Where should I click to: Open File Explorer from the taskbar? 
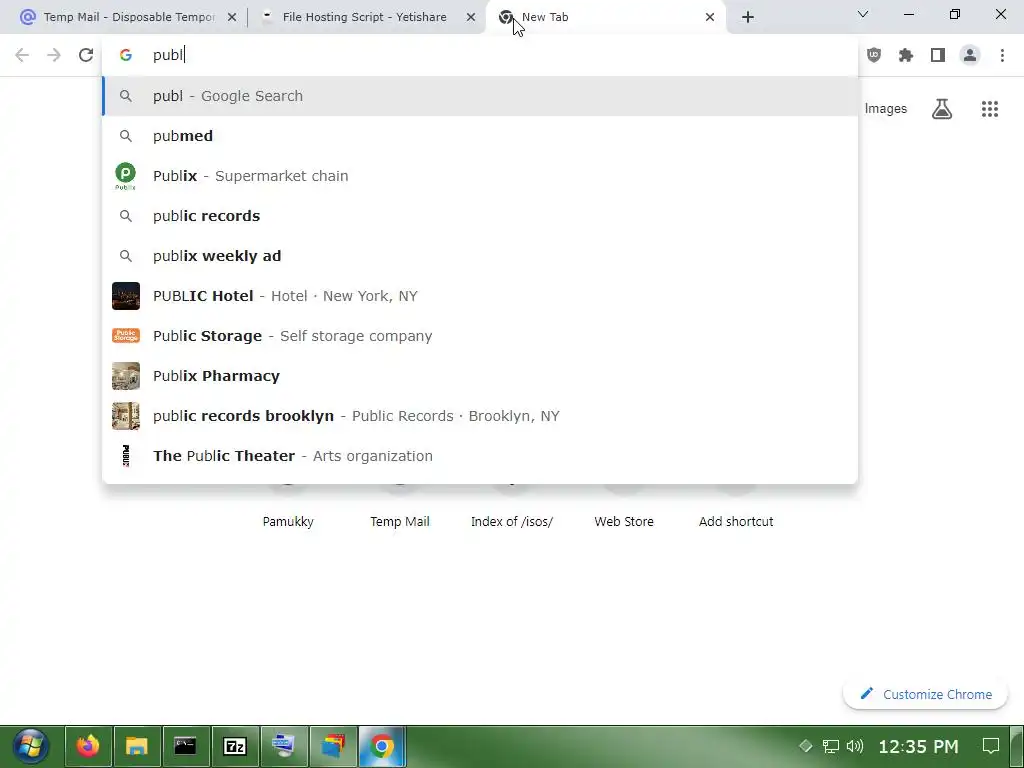pos(137,746)
